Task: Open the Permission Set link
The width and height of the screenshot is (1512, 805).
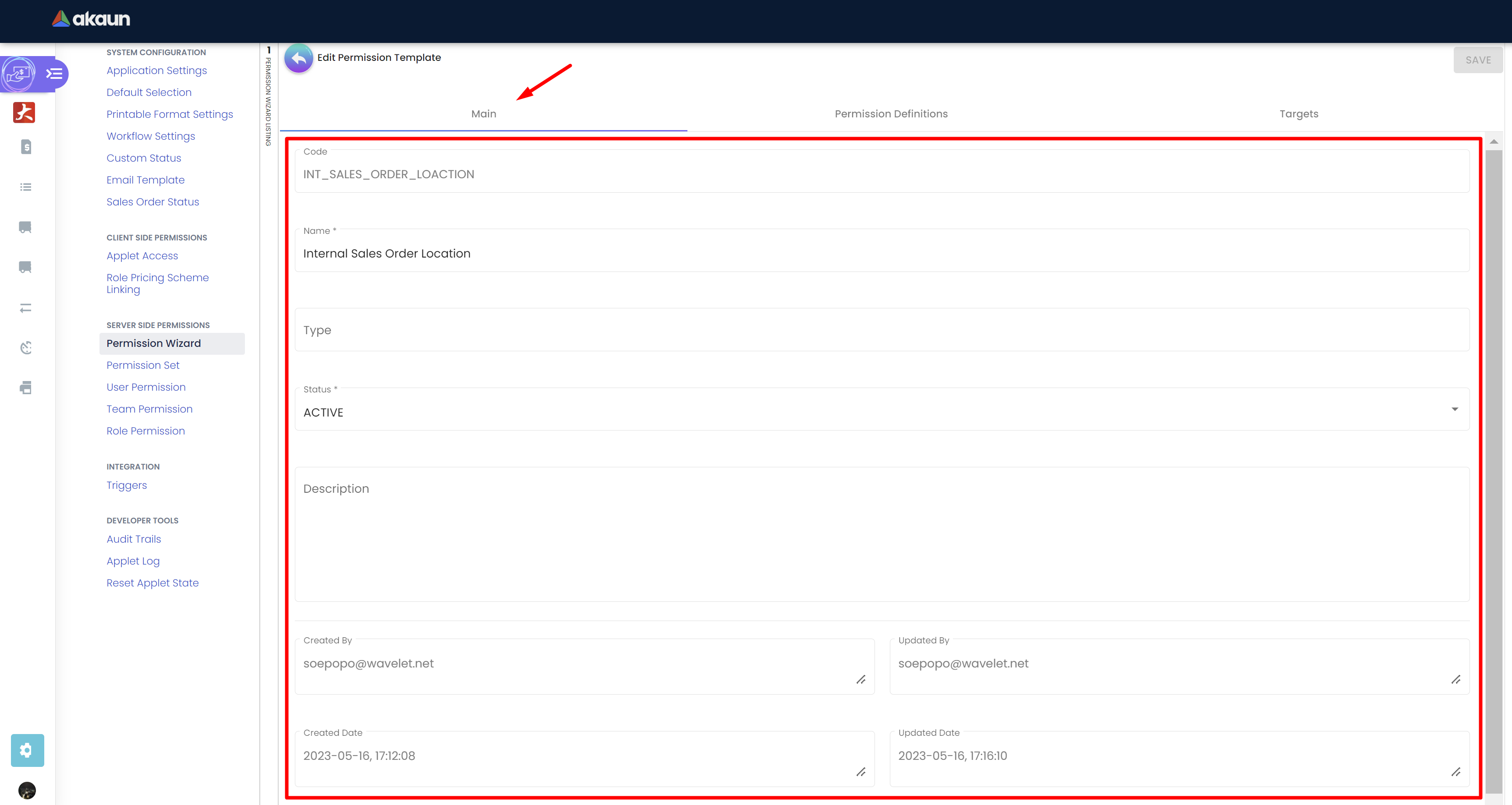Action: (x=143, y=366)
